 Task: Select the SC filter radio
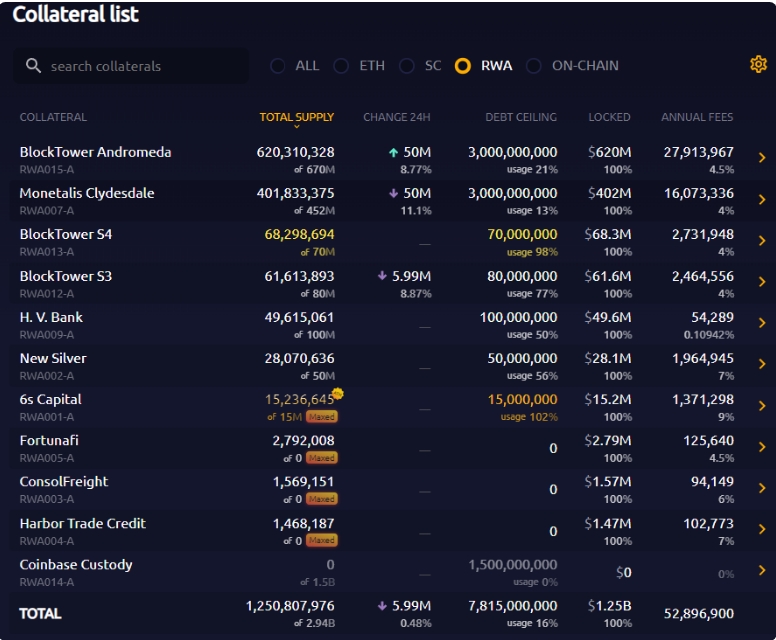tap(407, 66)
